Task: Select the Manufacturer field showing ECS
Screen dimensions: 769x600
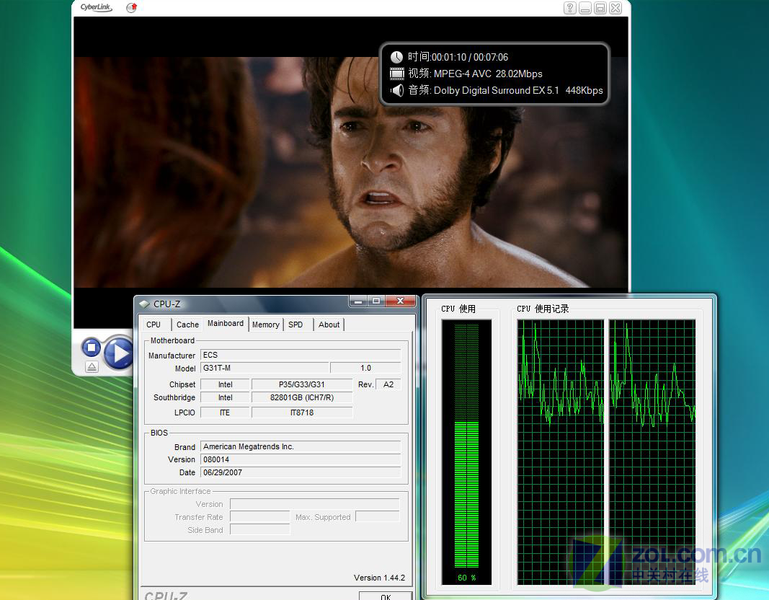Action: click(x=301, y=355)
